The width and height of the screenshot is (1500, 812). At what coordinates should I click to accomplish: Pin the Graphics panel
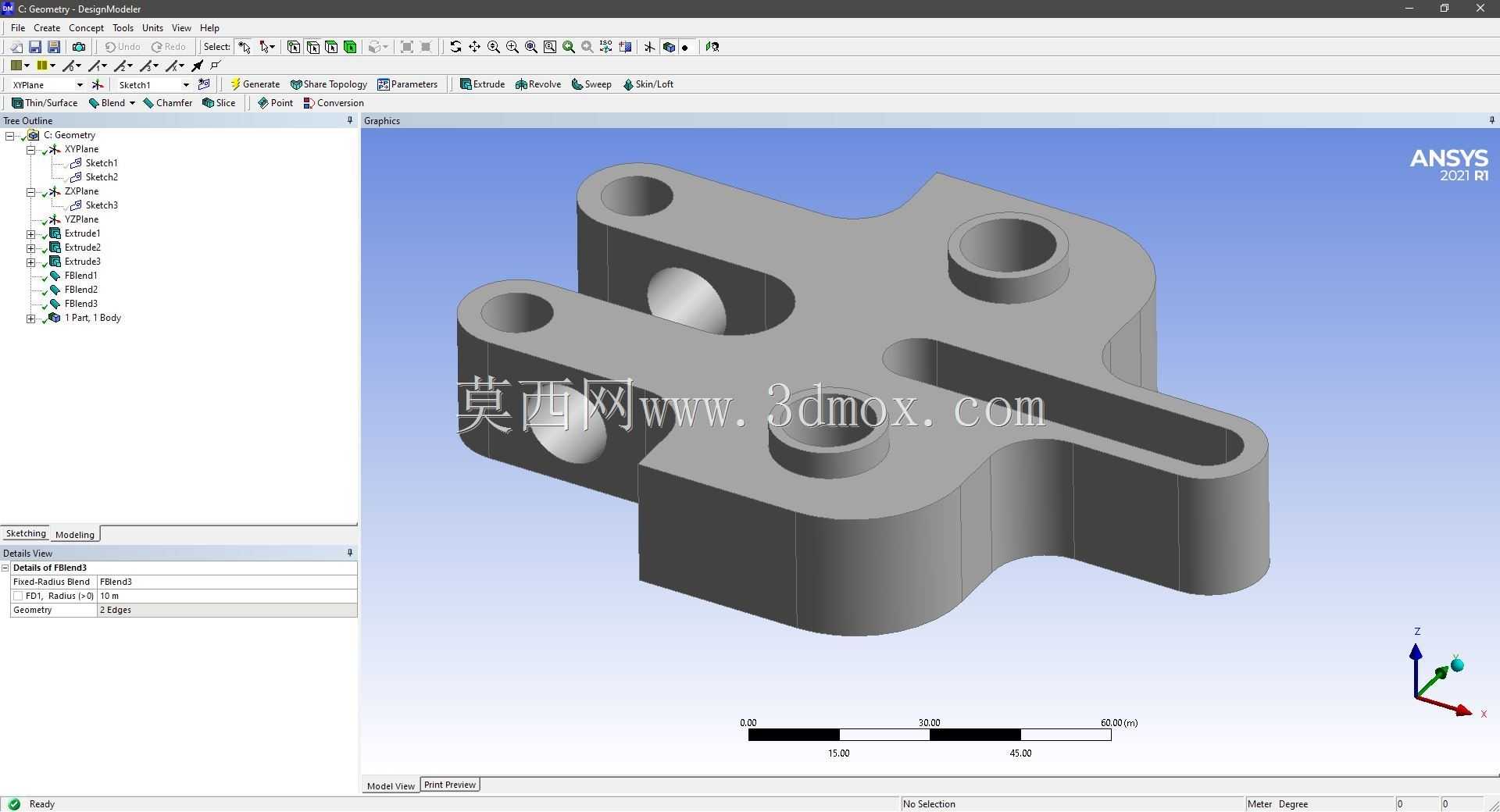tap(1492, 120)
